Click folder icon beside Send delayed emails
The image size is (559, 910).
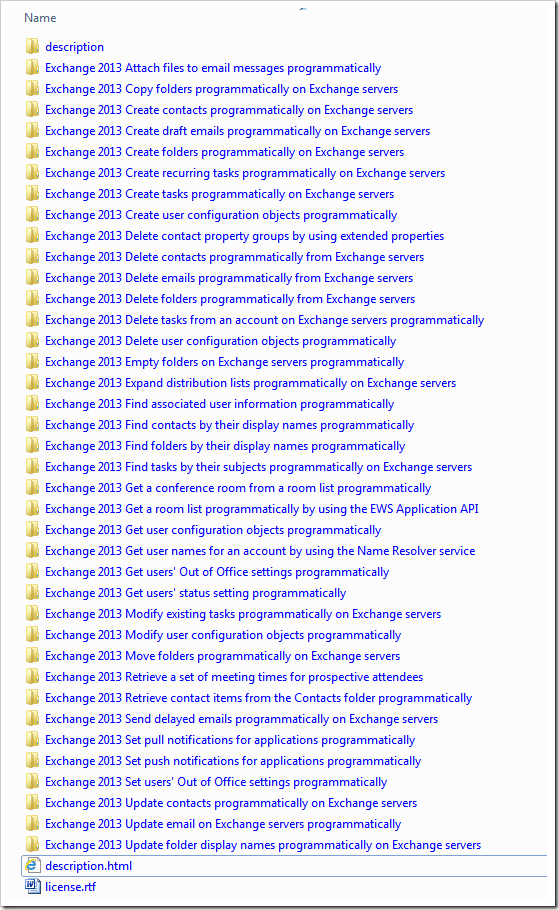pyautogui.click(x=33, y=718)
